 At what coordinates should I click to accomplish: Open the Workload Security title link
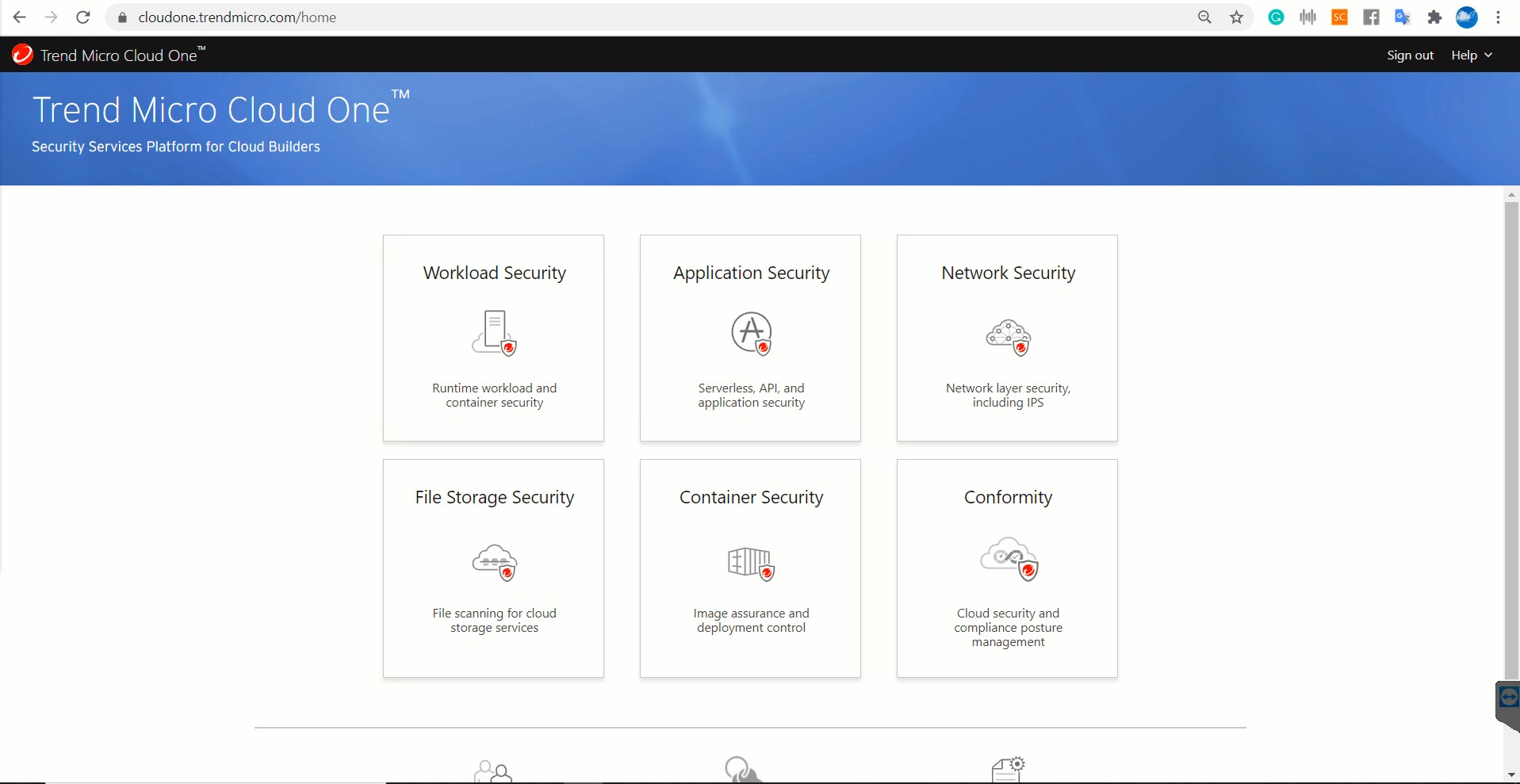(494, 273)
